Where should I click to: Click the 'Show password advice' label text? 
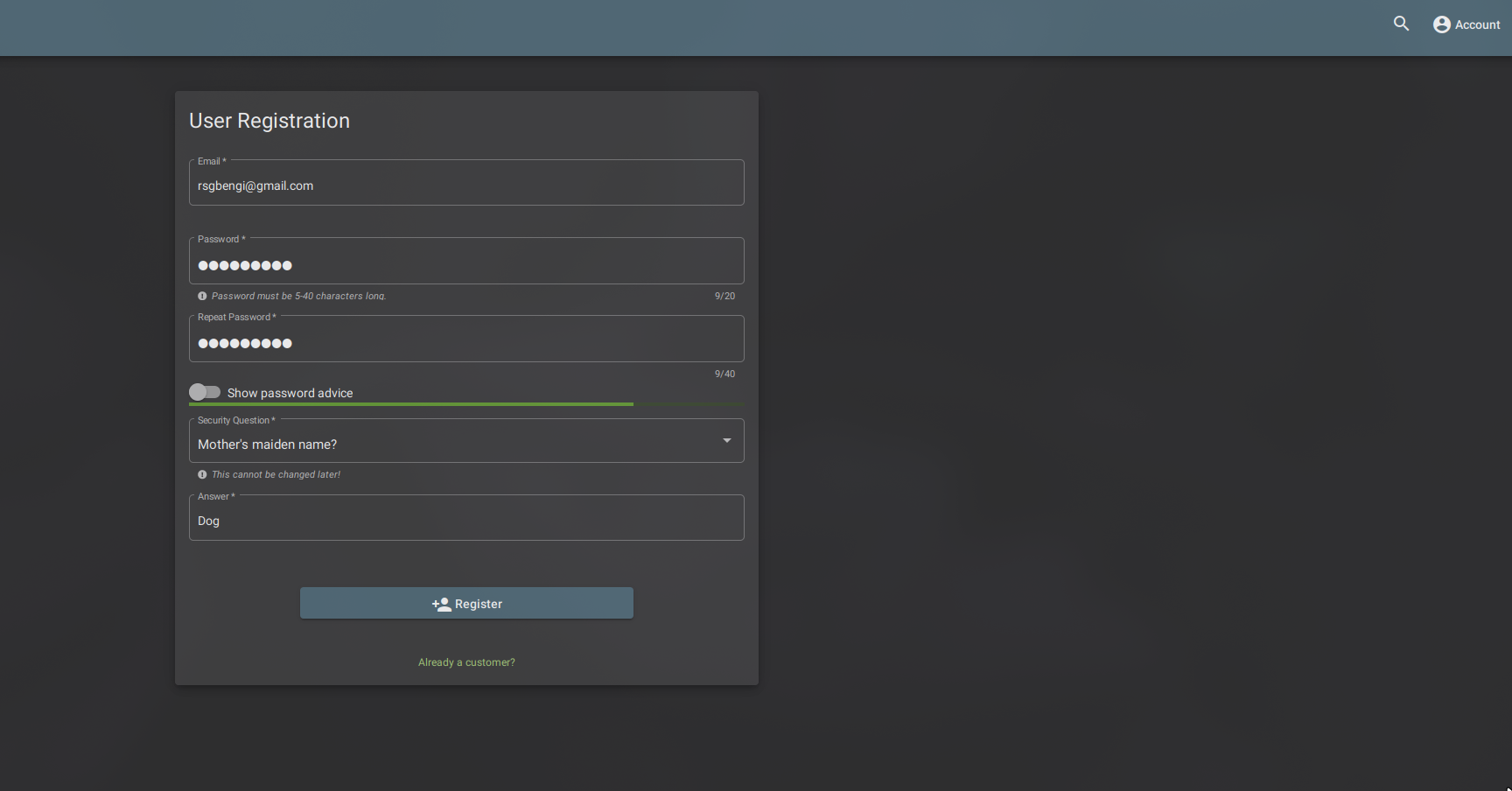(x=290, y=393)
